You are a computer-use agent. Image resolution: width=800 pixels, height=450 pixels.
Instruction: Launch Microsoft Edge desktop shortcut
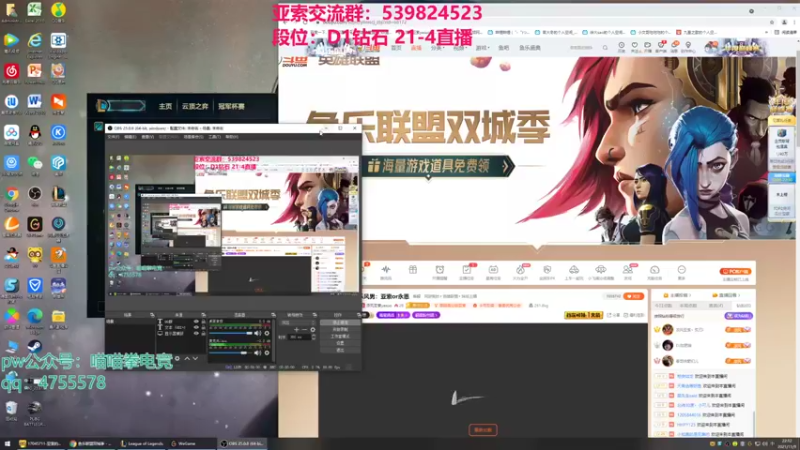coord(35,316)
